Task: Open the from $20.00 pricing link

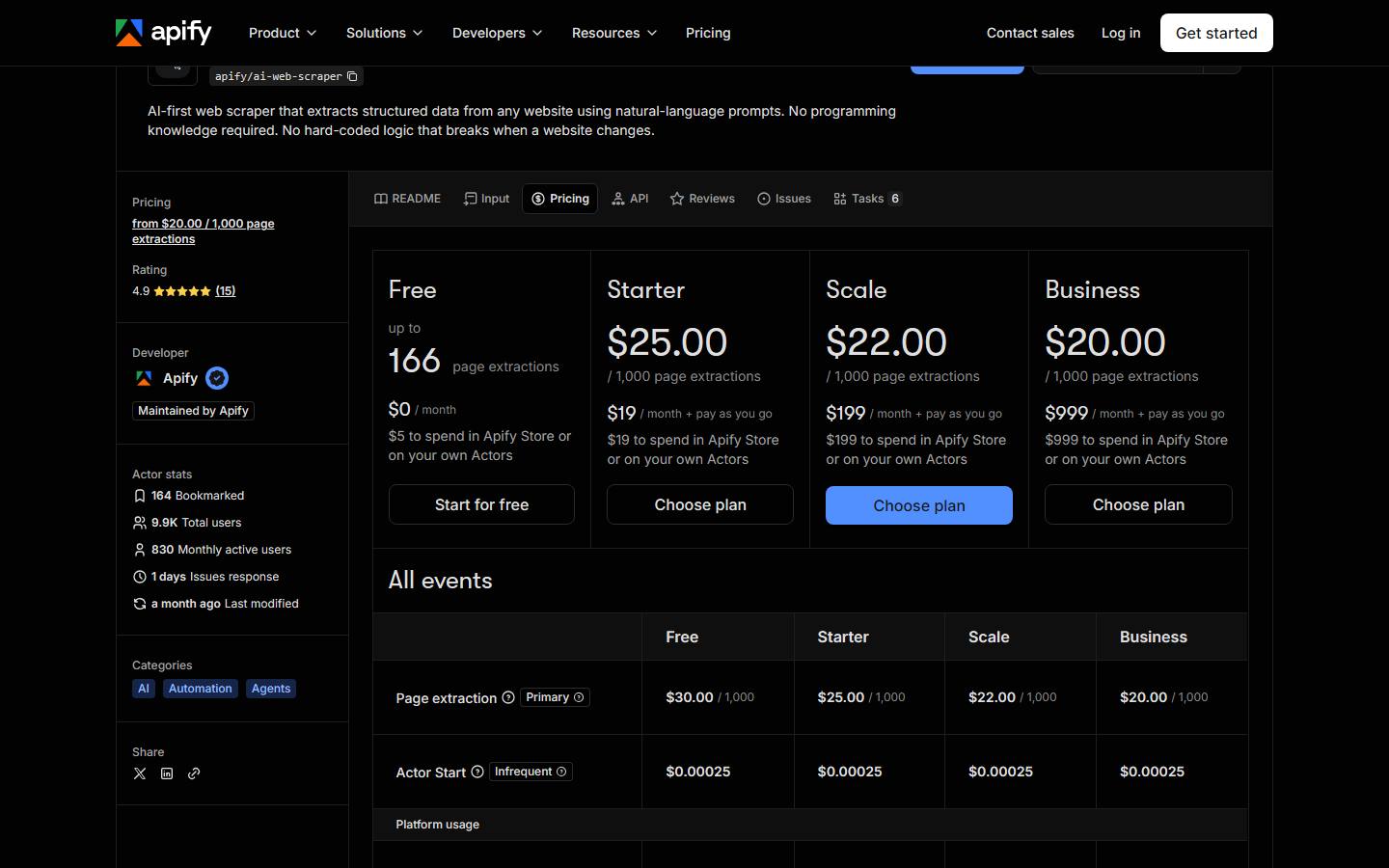Action: click(204, 231)
